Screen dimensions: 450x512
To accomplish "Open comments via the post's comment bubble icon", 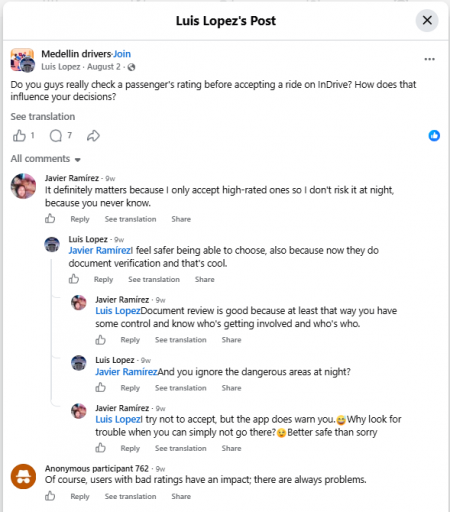I will point(56,136).
